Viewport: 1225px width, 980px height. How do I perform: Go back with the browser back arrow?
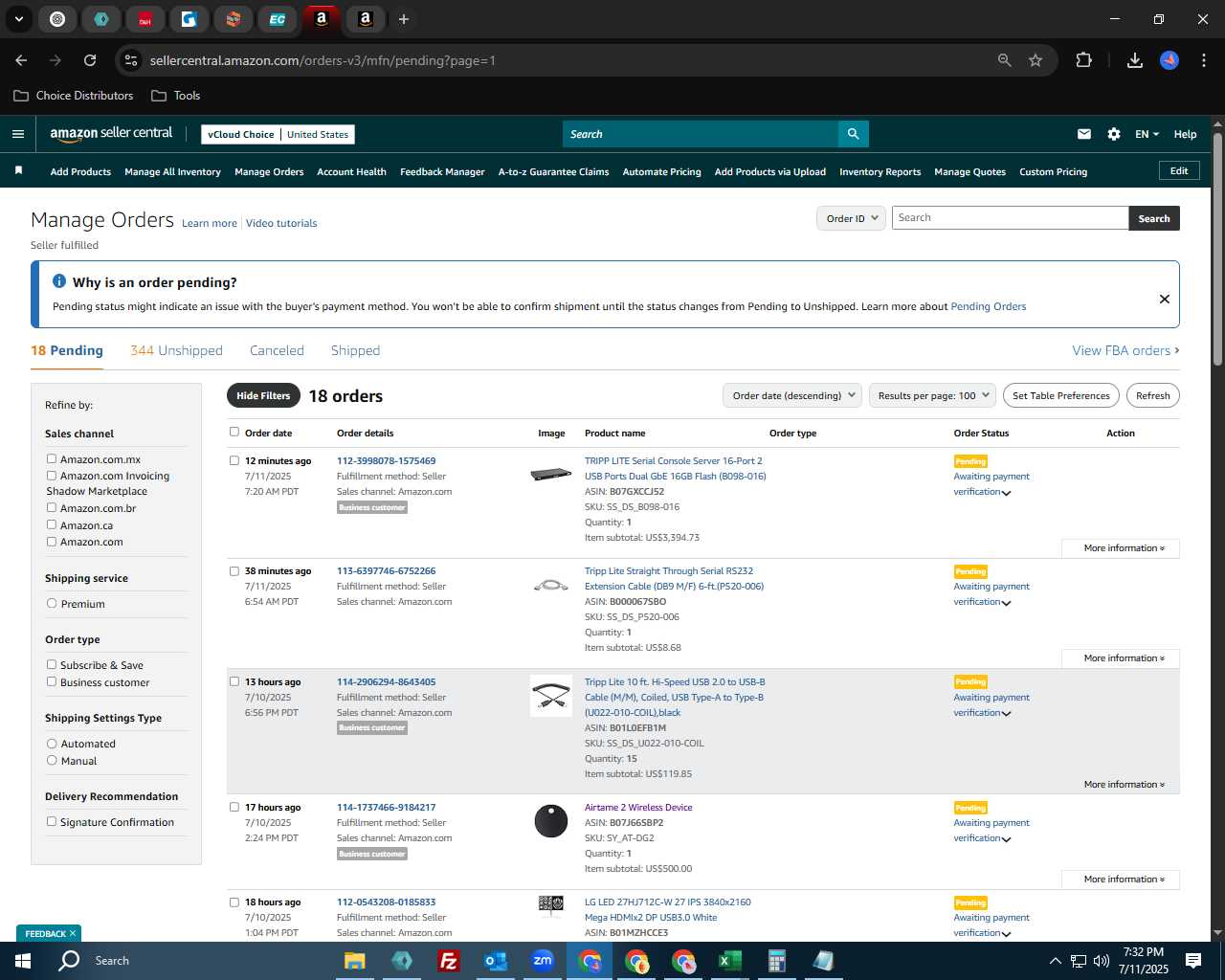[21, 60]
